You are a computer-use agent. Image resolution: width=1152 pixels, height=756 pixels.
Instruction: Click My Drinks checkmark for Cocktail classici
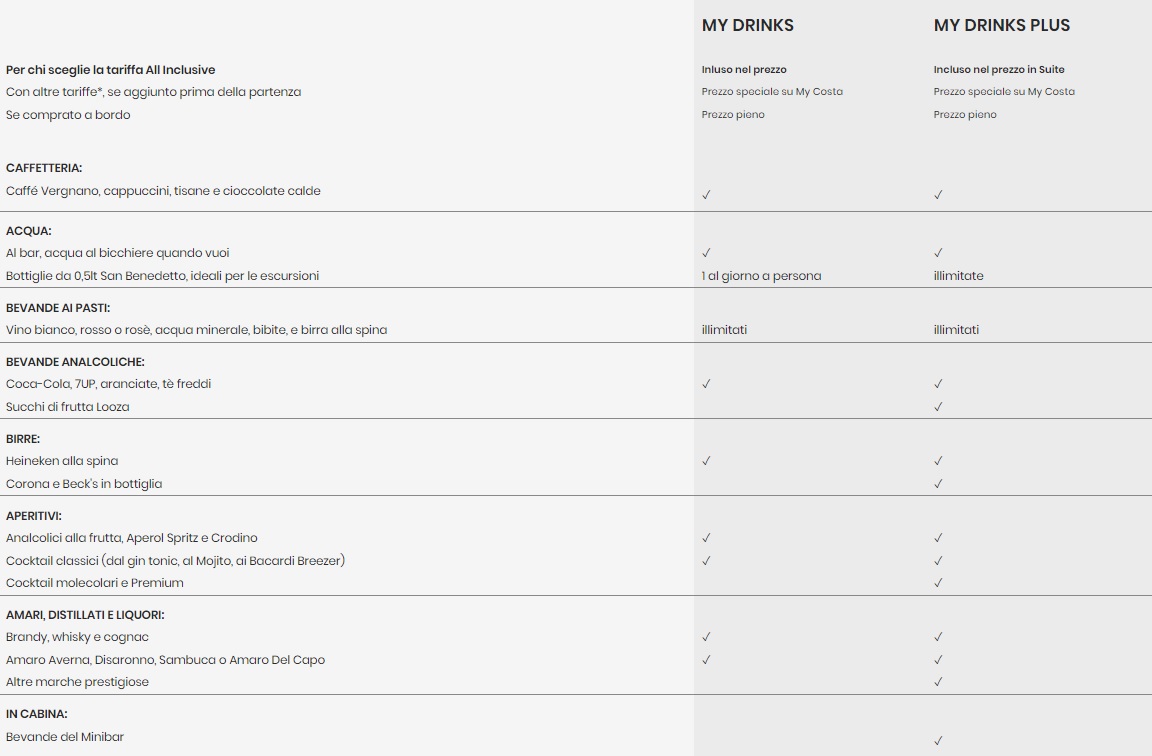(706, 561)
